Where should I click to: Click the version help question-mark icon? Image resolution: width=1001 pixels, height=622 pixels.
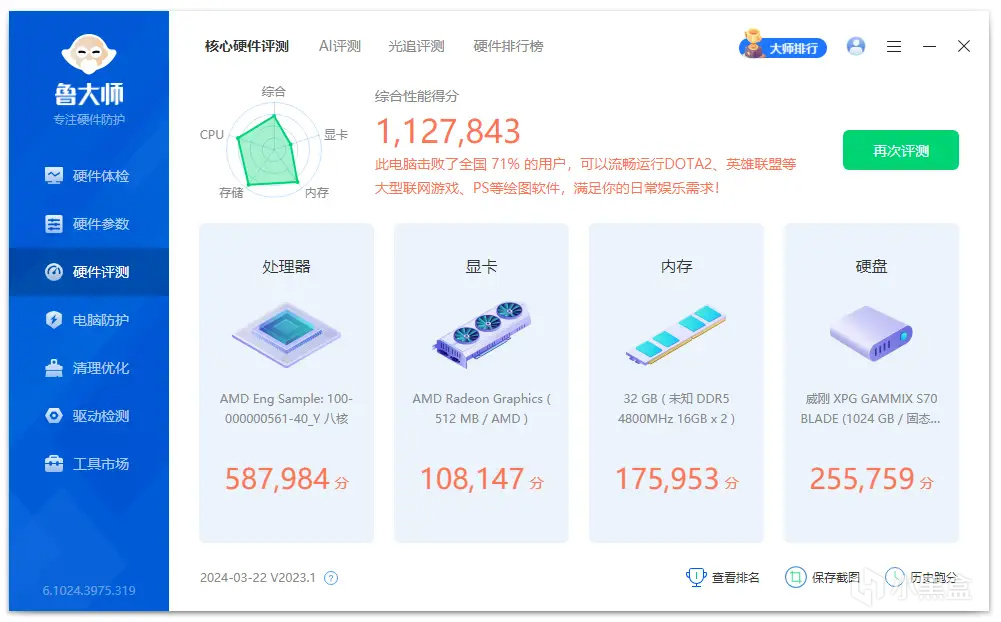331,578
